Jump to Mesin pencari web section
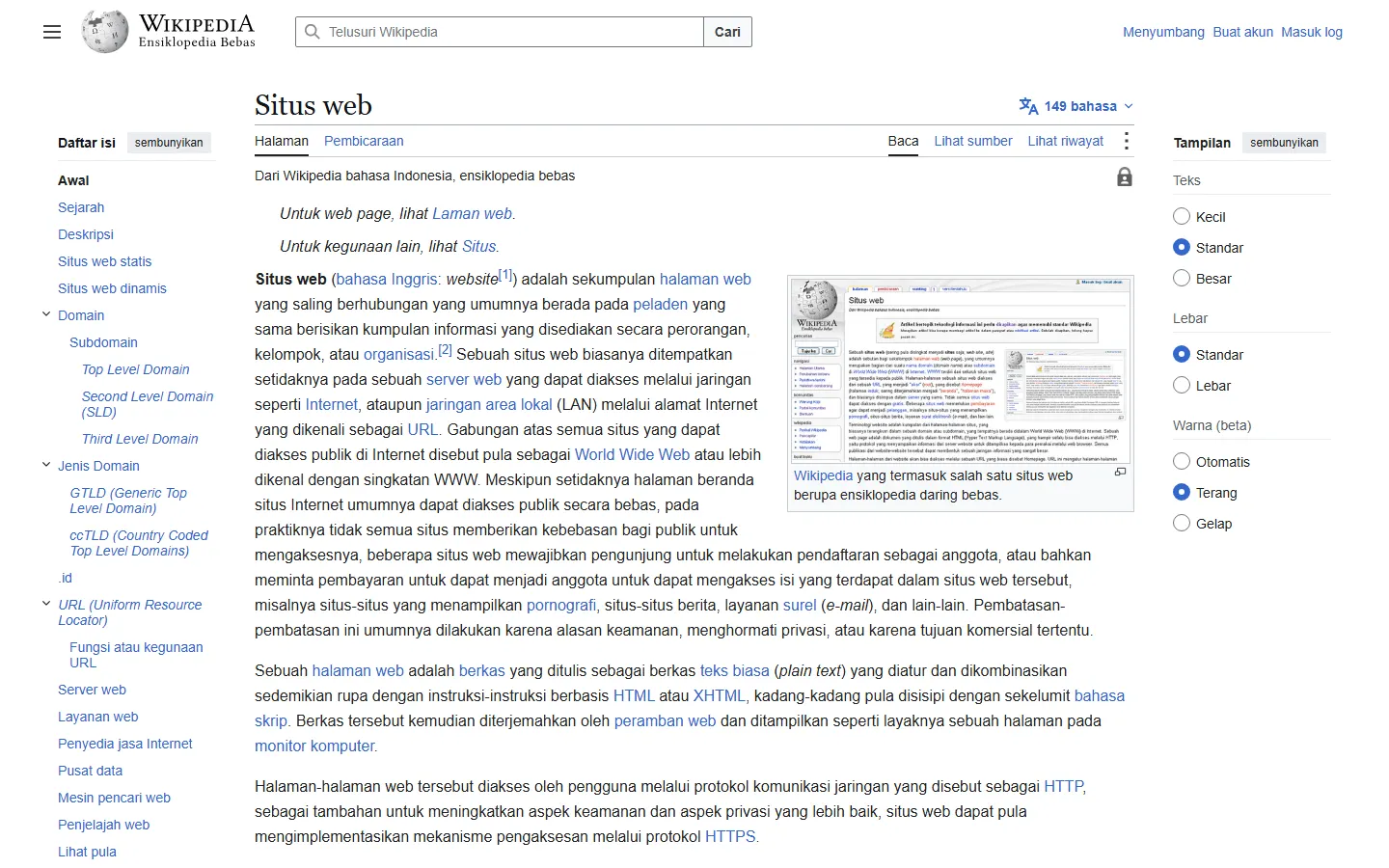1389x868 pixels. (114, 798)
